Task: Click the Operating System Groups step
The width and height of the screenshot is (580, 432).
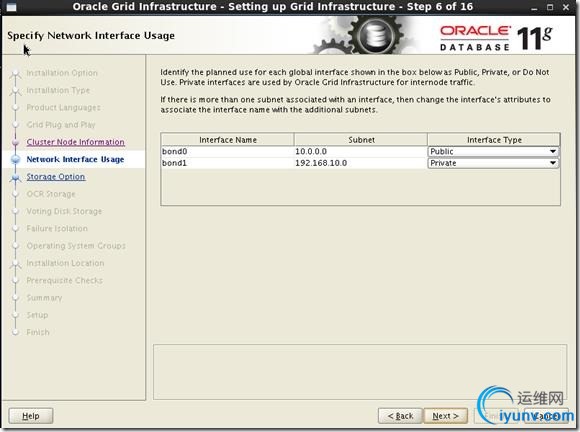Action: (76, 246)
